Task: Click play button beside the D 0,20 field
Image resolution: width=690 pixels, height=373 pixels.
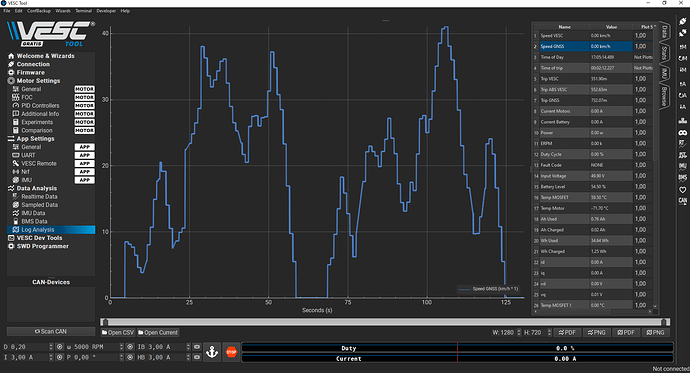Action: point(59,347)
